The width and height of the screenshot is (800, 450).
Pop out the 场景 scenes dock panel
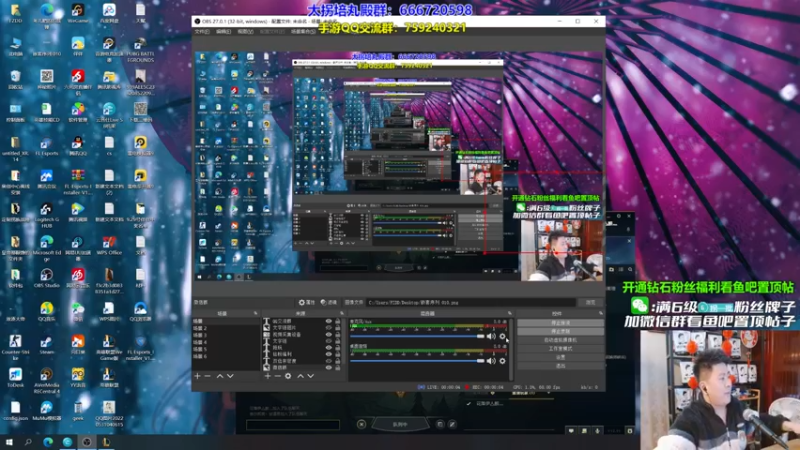pyautogui.click(x=256, y=313)
